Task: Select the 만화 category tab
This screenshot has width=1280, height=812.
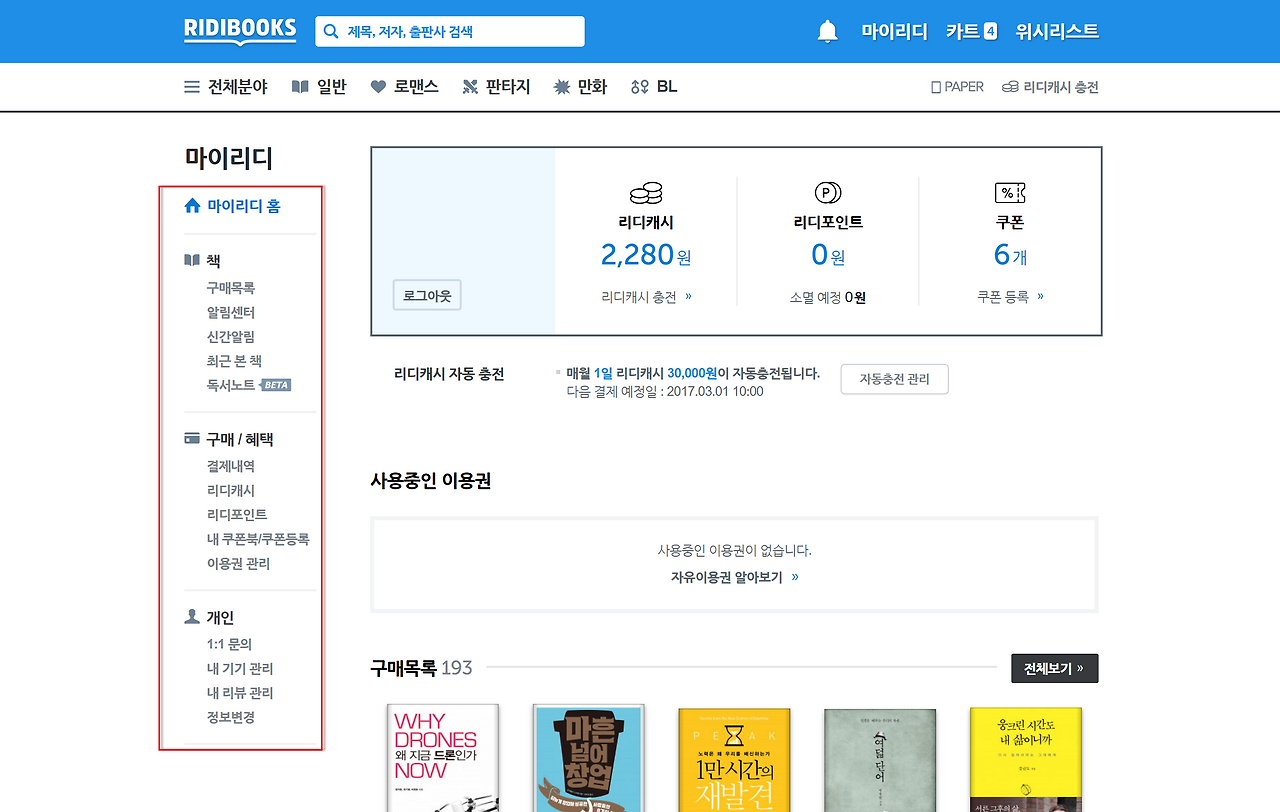Action: 580,87
